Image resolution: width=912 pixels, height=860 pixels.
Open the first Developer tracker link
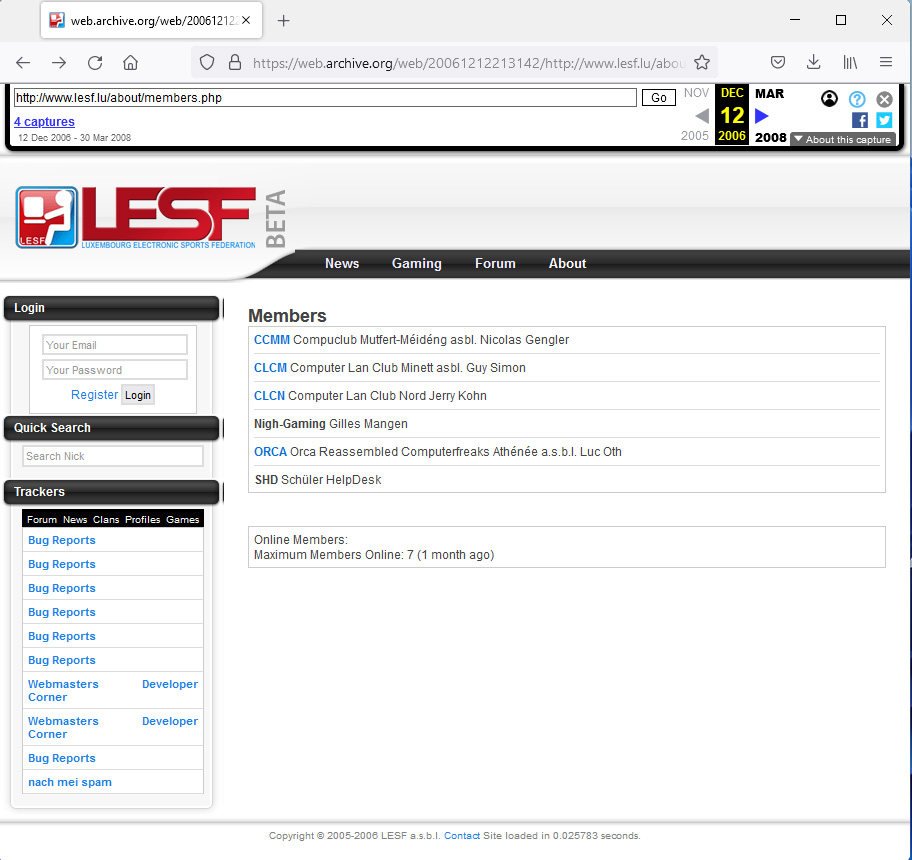(170, 684)
